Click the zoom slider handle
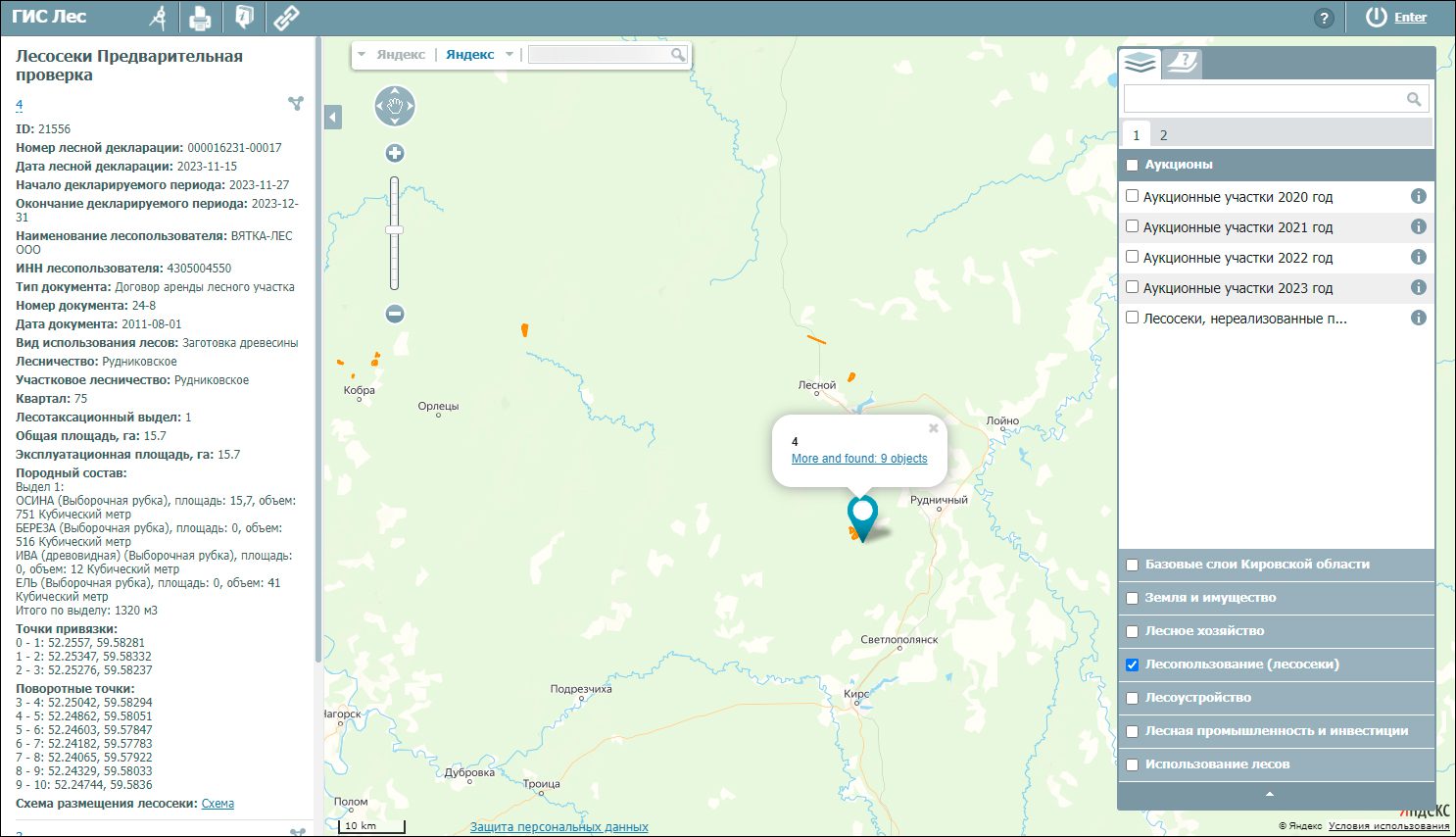 pyautogui.click(x=394, y=229)
